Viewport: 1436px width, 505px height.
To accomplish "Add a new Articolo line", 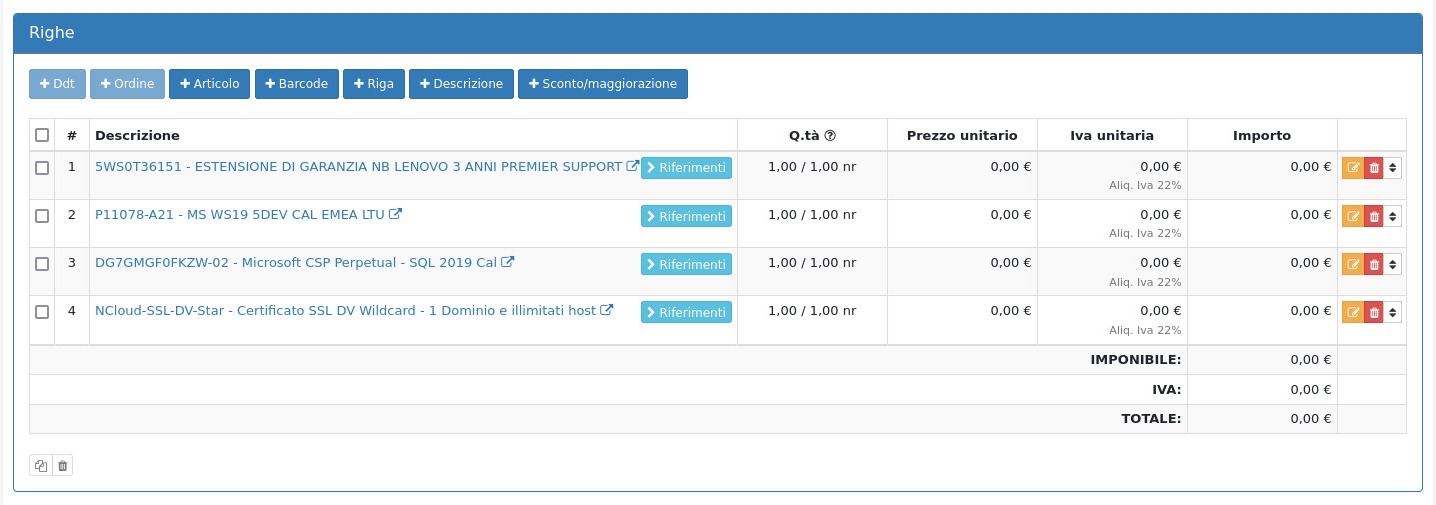I will [x=210, y=84].
